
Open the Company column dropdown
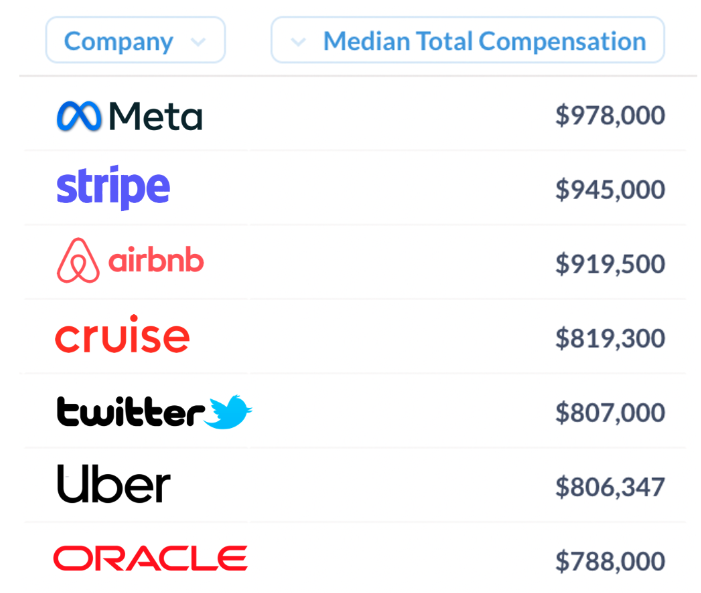[x=135, y=40]
